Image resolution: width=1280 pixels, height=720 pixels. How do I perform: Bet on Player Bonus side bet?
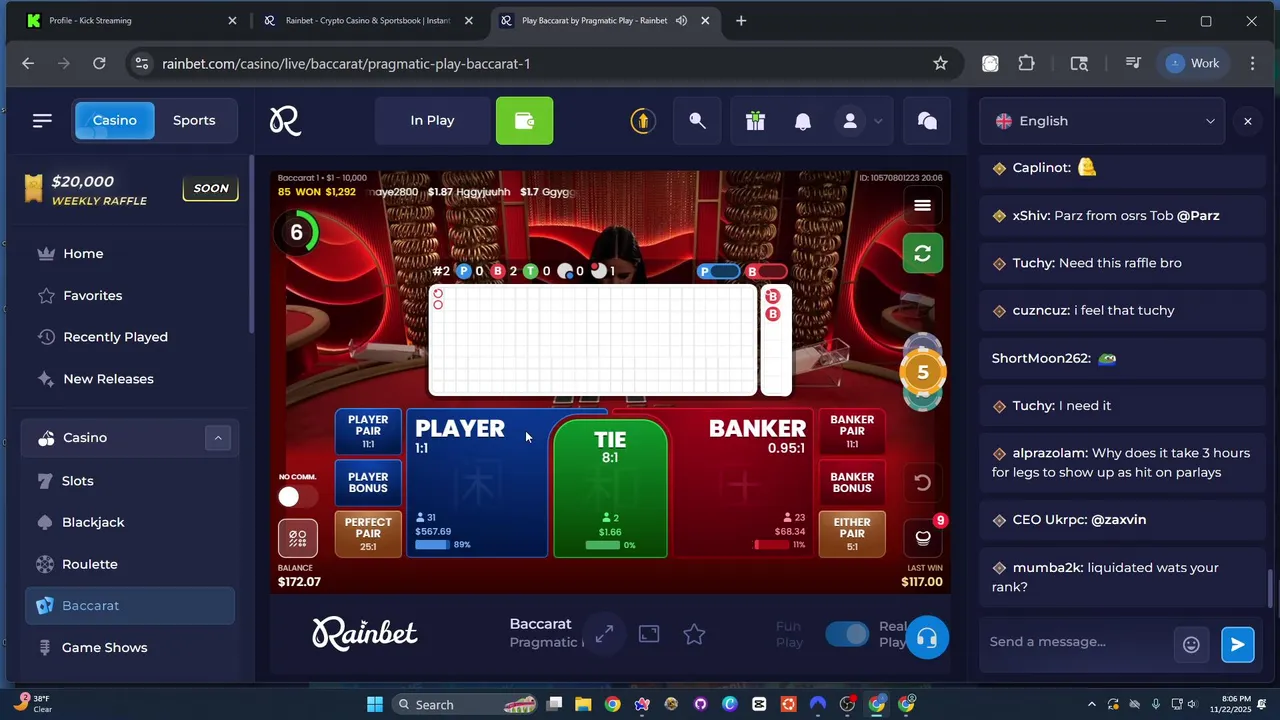click(368, 483)
